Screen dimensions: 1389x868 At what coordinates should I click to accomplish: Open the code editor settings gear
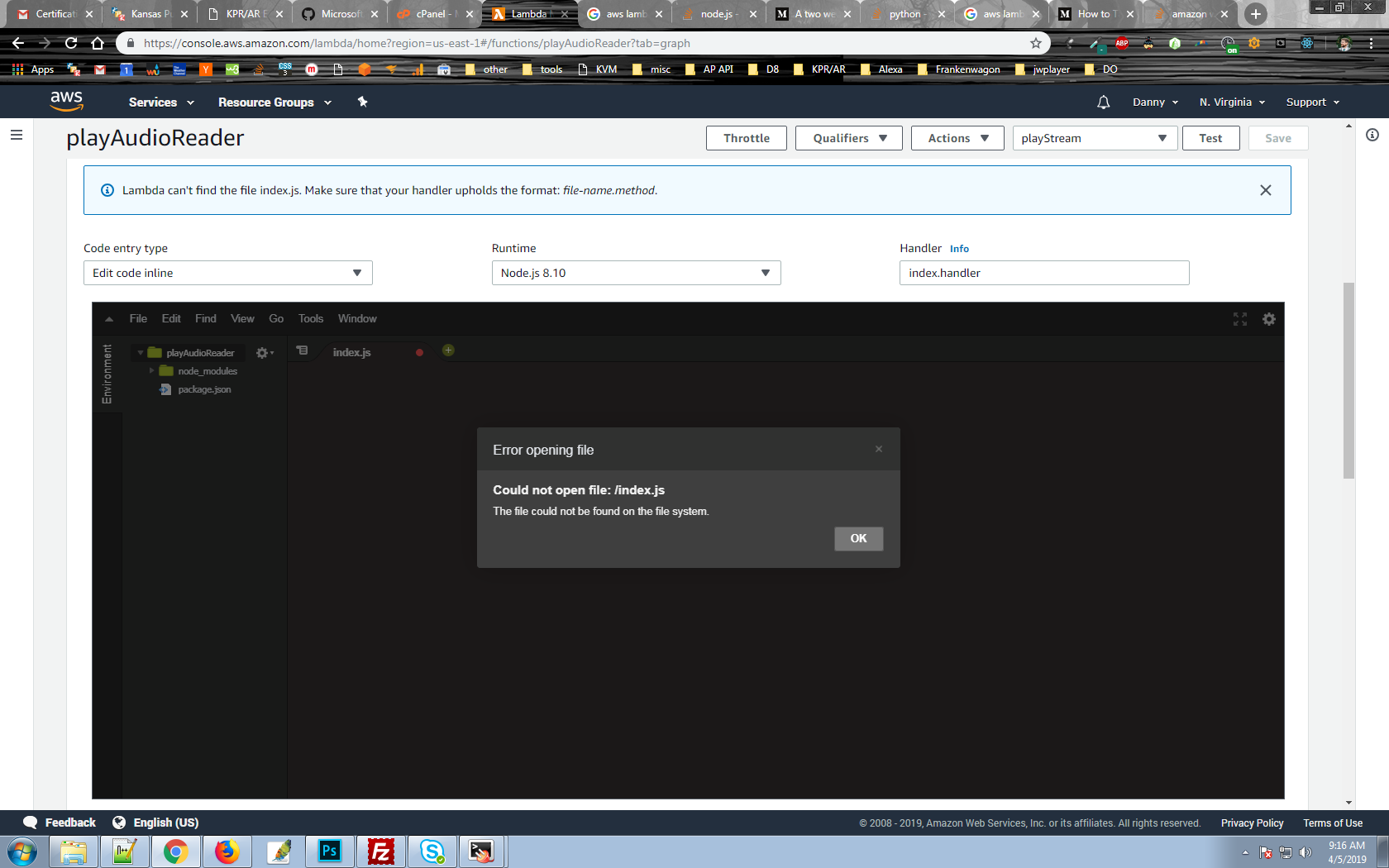pos(1269,319)
